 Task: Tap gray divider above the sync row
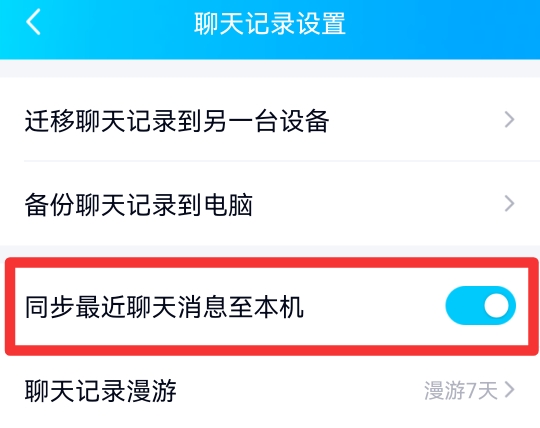pyautogui.click(x=270, y=251)
